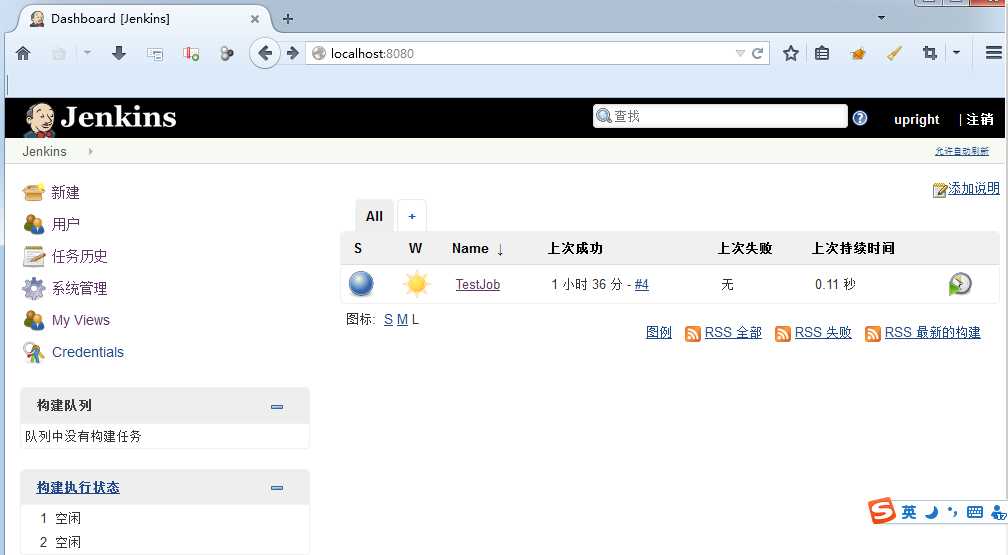The image size is (1008, 555).
Task: Sort jobs by W weather column
Action: click(x=415, y=248)
